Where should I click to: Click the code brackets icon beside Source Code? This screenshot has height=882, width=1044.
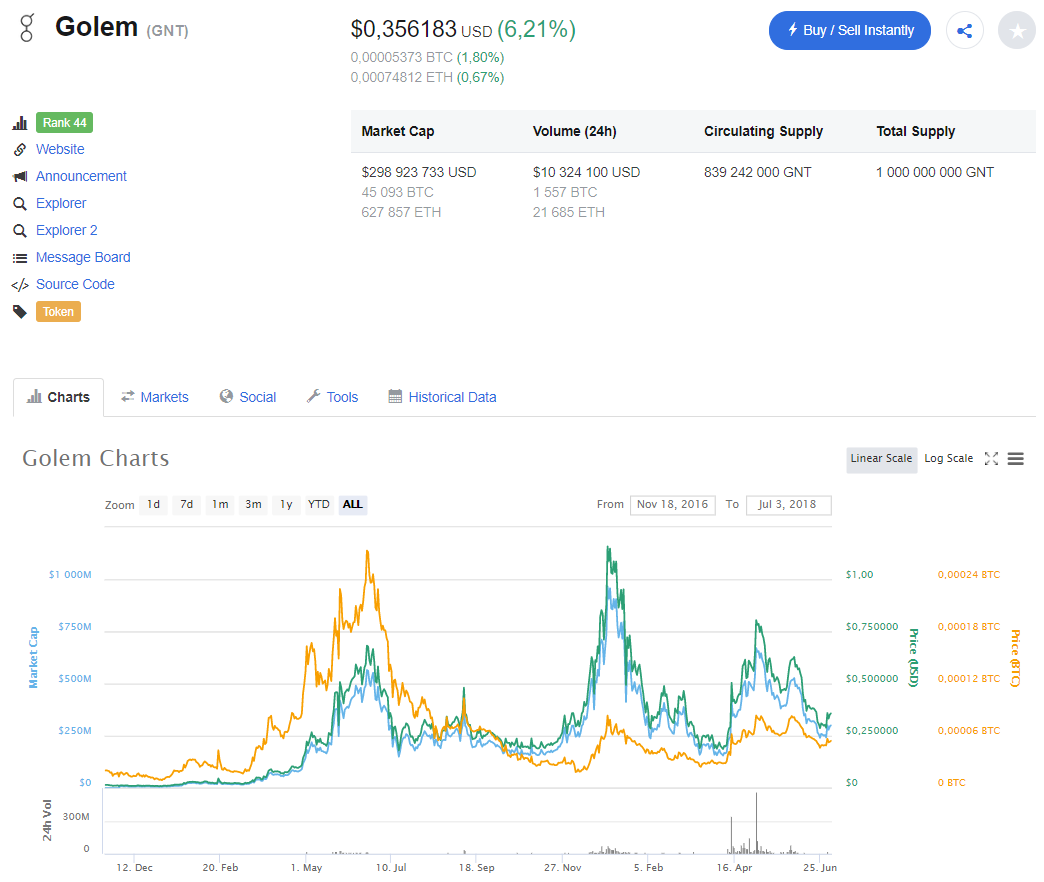coord(20,285)
